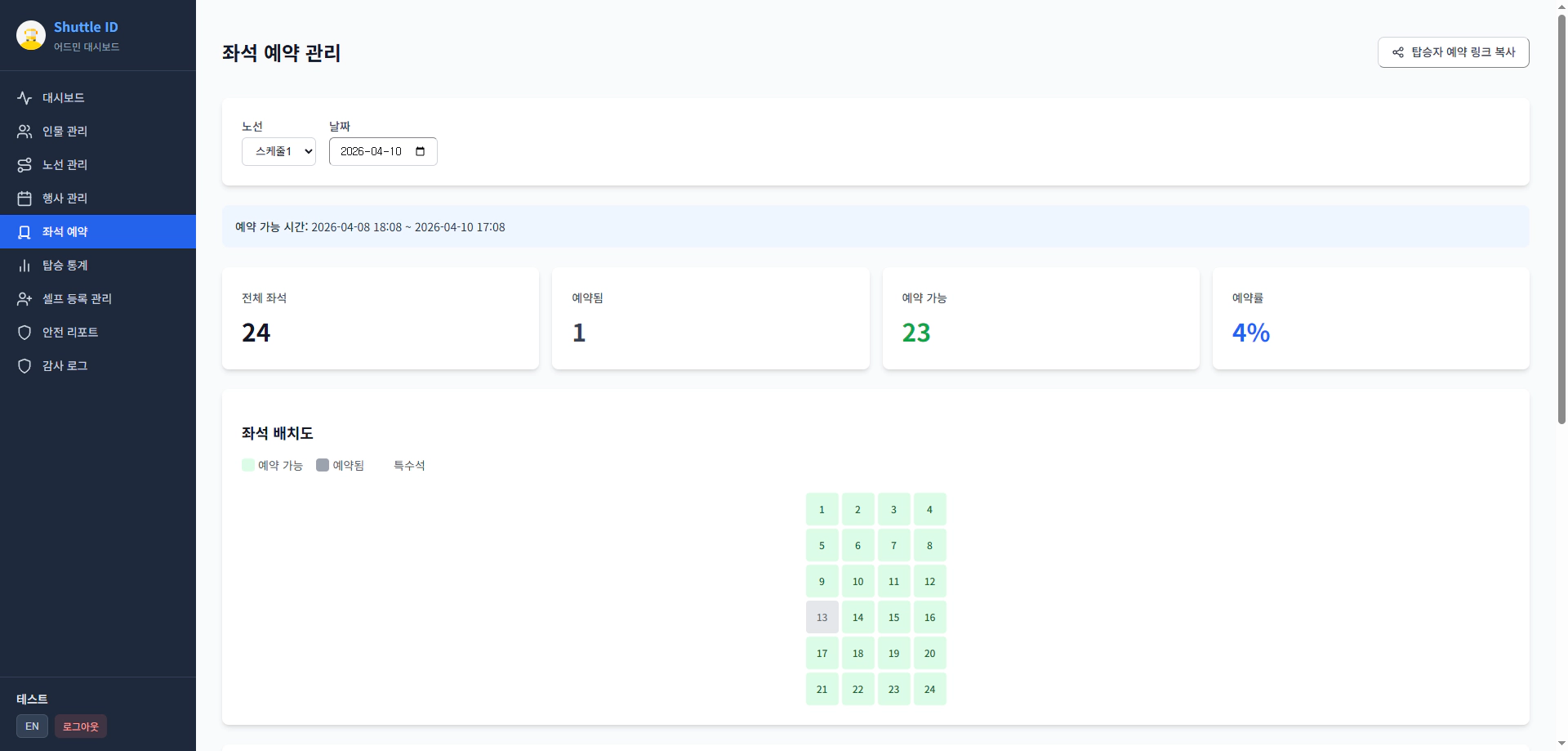Click the people icon for 인물 관리
This screenshot has width=1568, height=751.
point(24,132)
